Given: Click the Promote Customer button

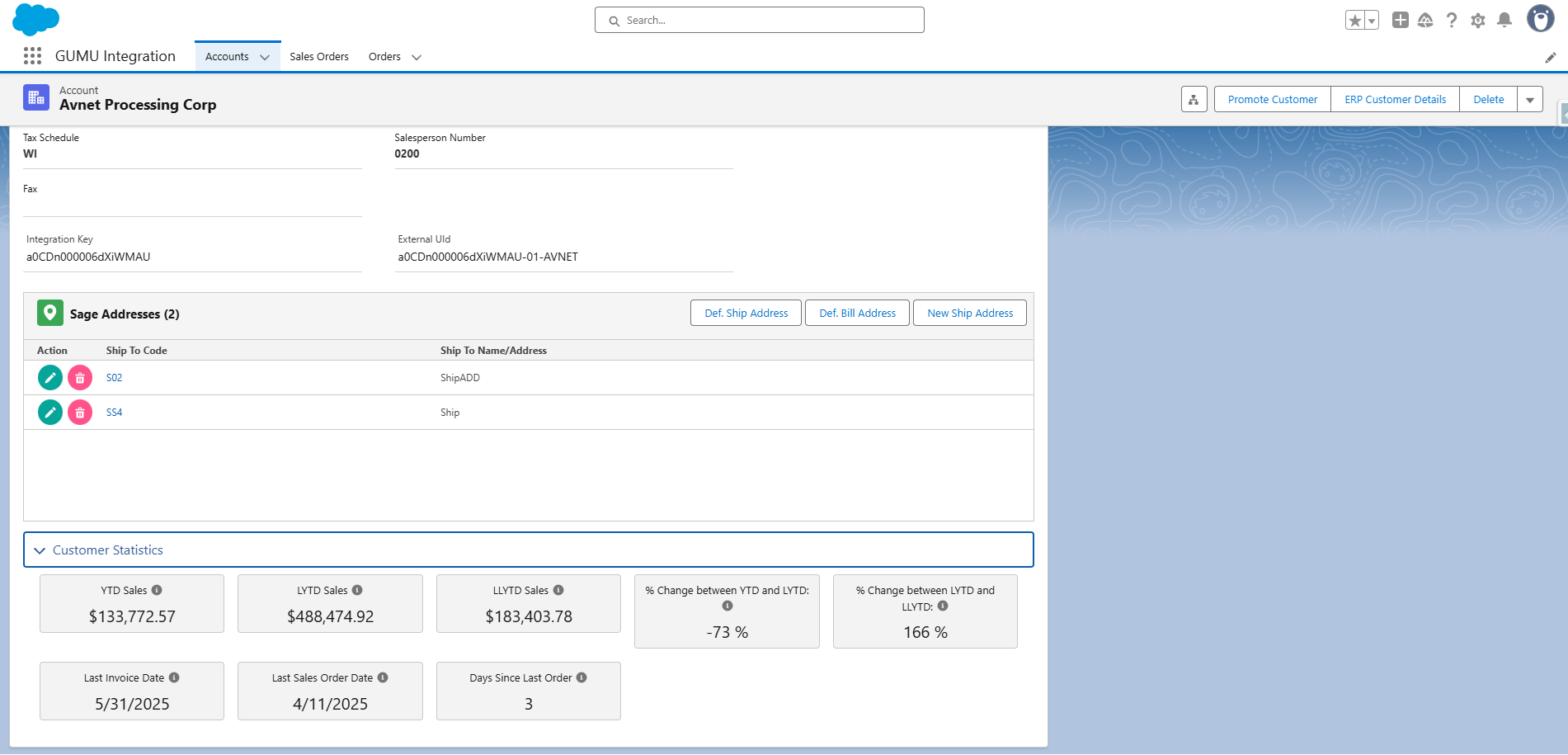Looking at the screenshot, I should pos(1273,100).
